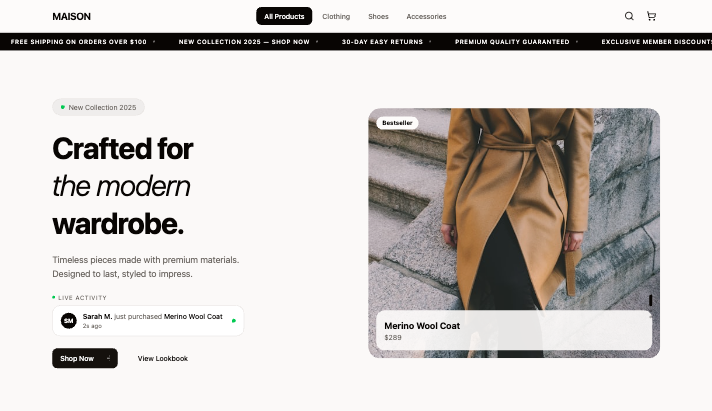
Task: Click the Shop Now button
Action: [85, 358]
